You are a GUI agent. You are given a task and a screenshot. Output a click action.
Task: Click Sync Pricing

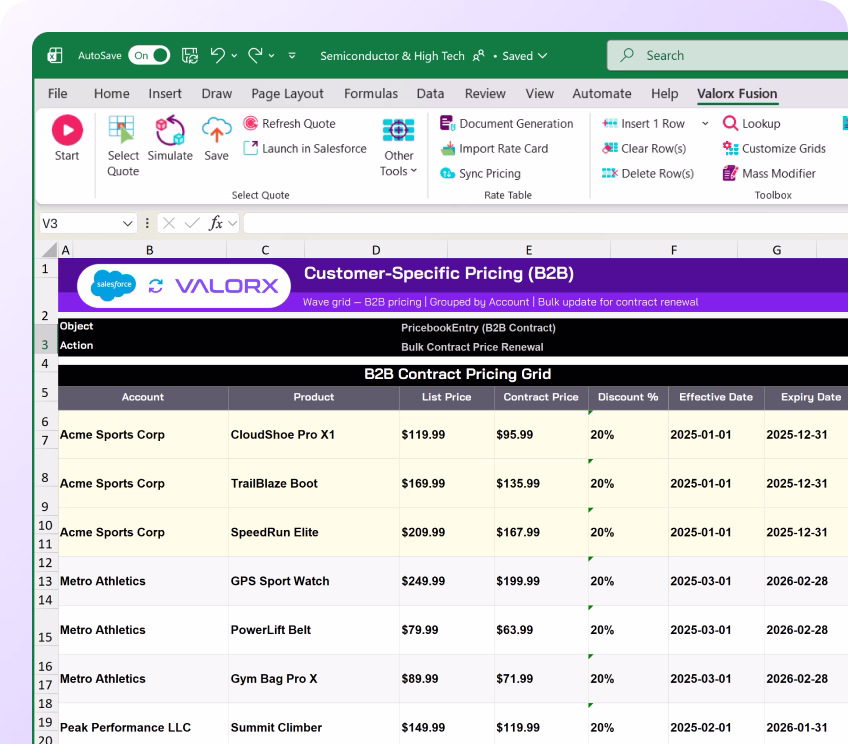pyautogui.click(x=480, y=174)
